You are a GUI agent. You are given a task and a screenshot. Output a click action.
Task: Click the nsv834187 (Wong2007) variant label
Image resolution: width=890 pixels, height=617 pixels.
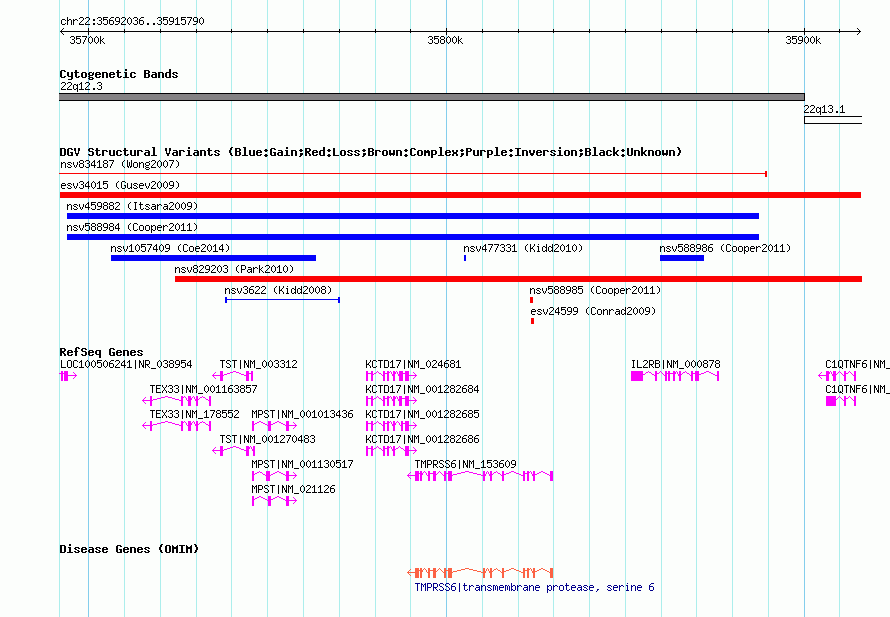[x=120, y=164]
